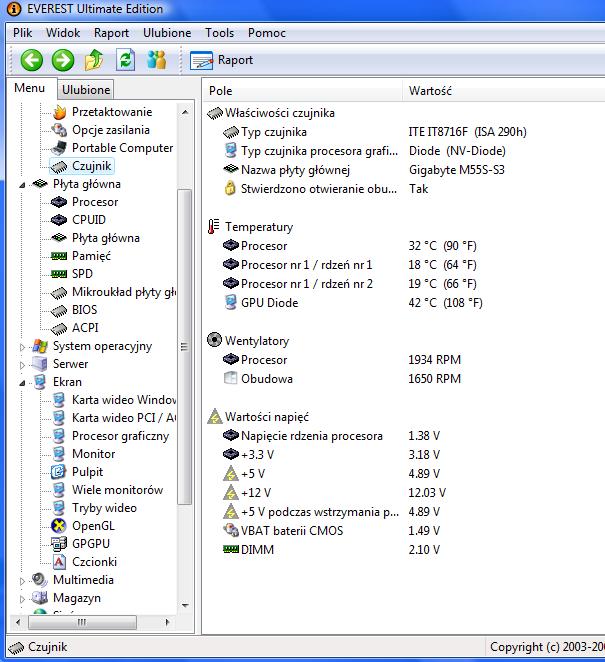Image resolution: width=605 pixels, height=662 pixels.
Task: Expand the Magazyn branch
Action: 22,599
